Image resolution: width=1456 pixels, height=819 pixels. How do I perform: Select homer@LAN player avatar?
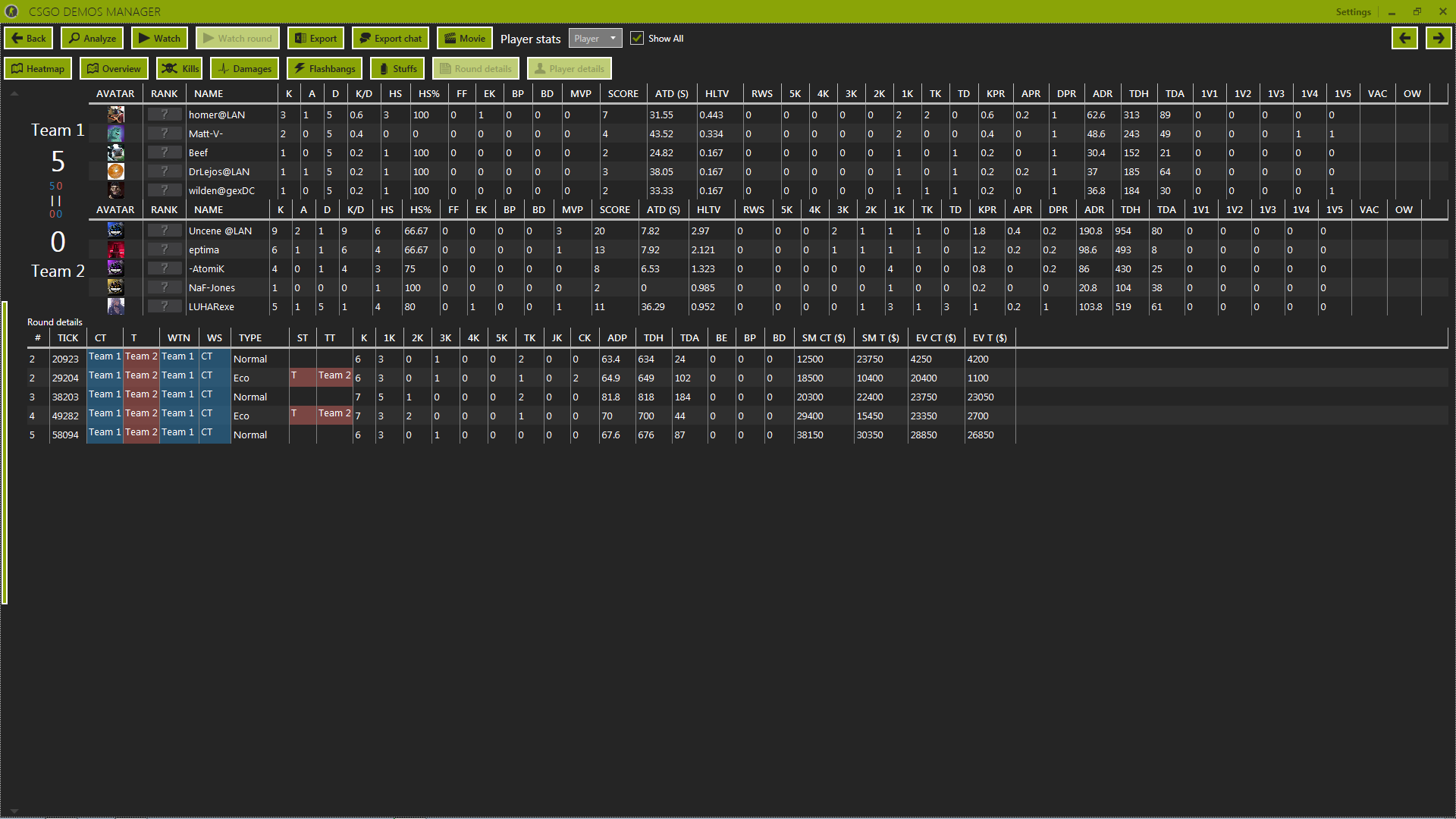point(115,115)
